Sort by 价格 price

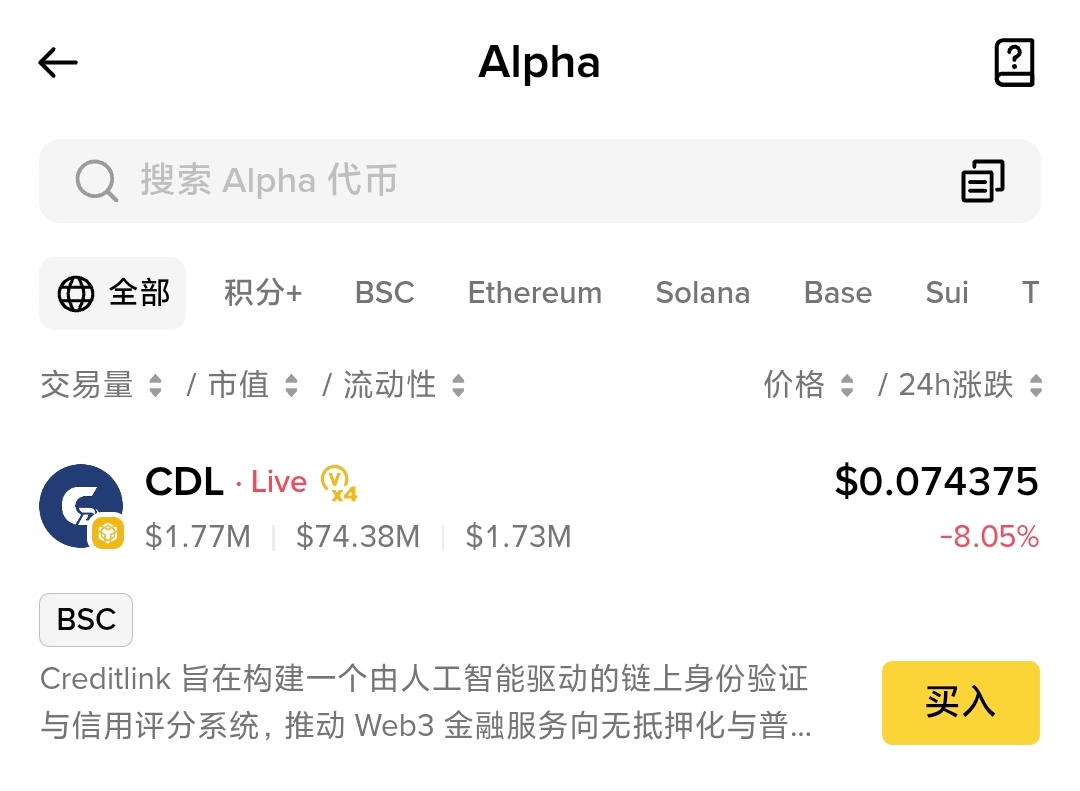coord(808,385)
